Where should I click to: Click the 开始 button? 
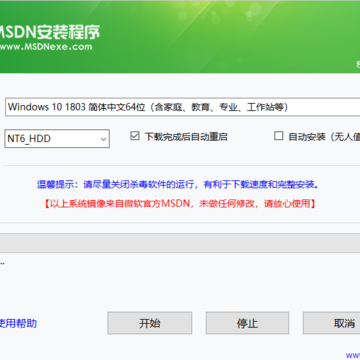click(150, 323)
